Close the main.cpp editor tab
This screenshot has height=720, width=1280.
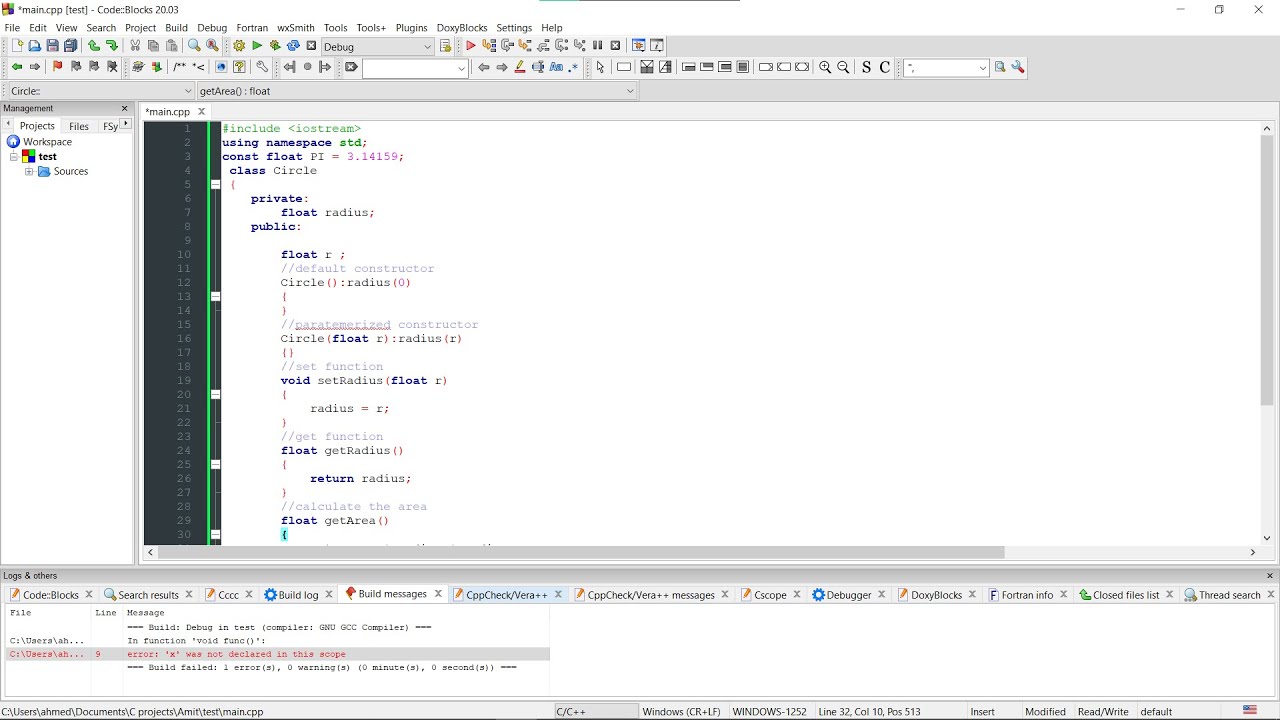(201, 112)
